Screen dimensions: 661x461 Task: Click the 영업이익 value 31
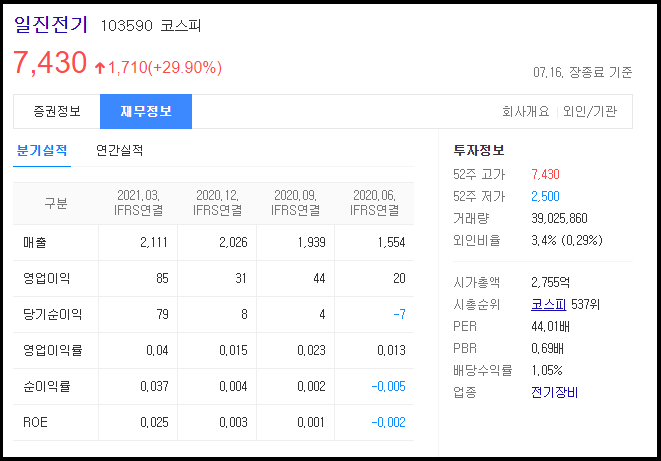click(x=241, y=279)
